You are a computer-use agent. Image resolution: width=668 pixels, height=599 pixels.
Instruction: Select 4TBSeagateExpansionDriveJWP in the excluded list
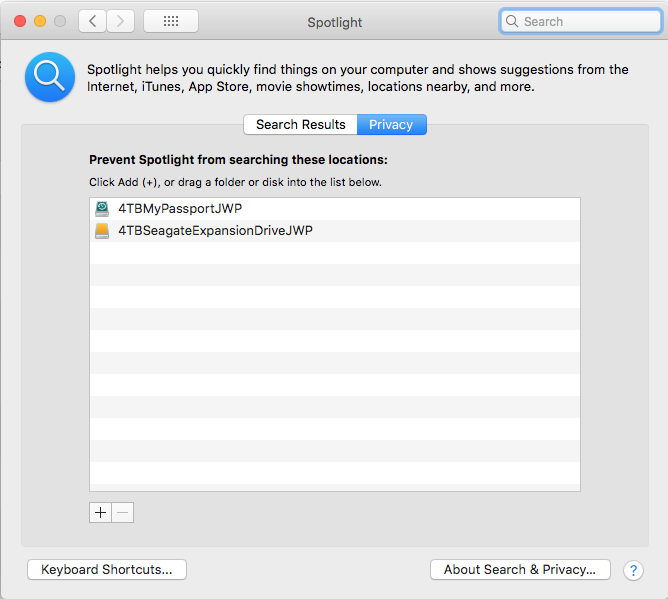[215, 231]
